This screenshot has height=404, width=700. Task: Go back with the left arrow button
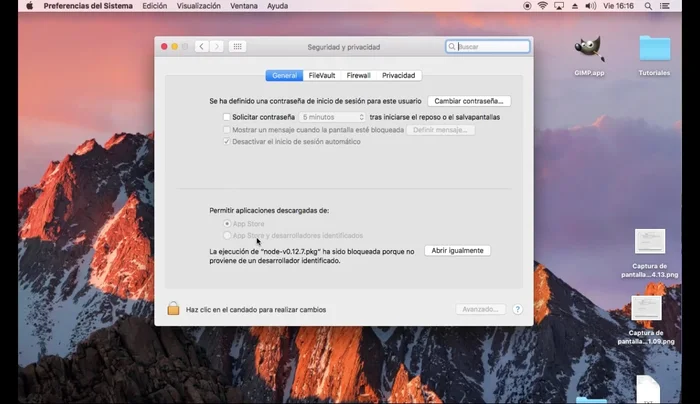(x=201, y=46)
